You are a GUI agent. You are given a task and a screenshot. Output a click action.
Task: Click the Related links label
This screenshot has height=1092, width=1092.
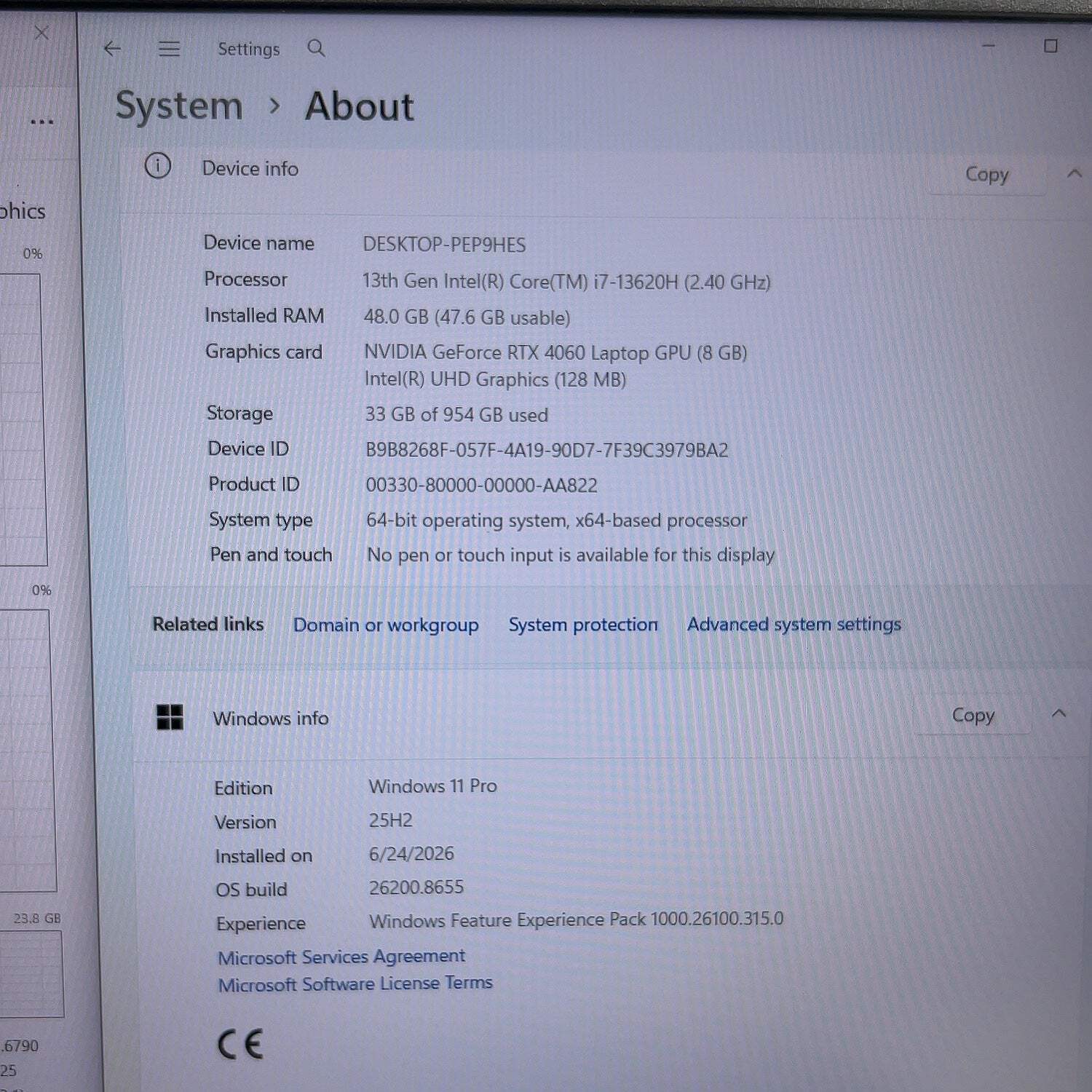208,625
